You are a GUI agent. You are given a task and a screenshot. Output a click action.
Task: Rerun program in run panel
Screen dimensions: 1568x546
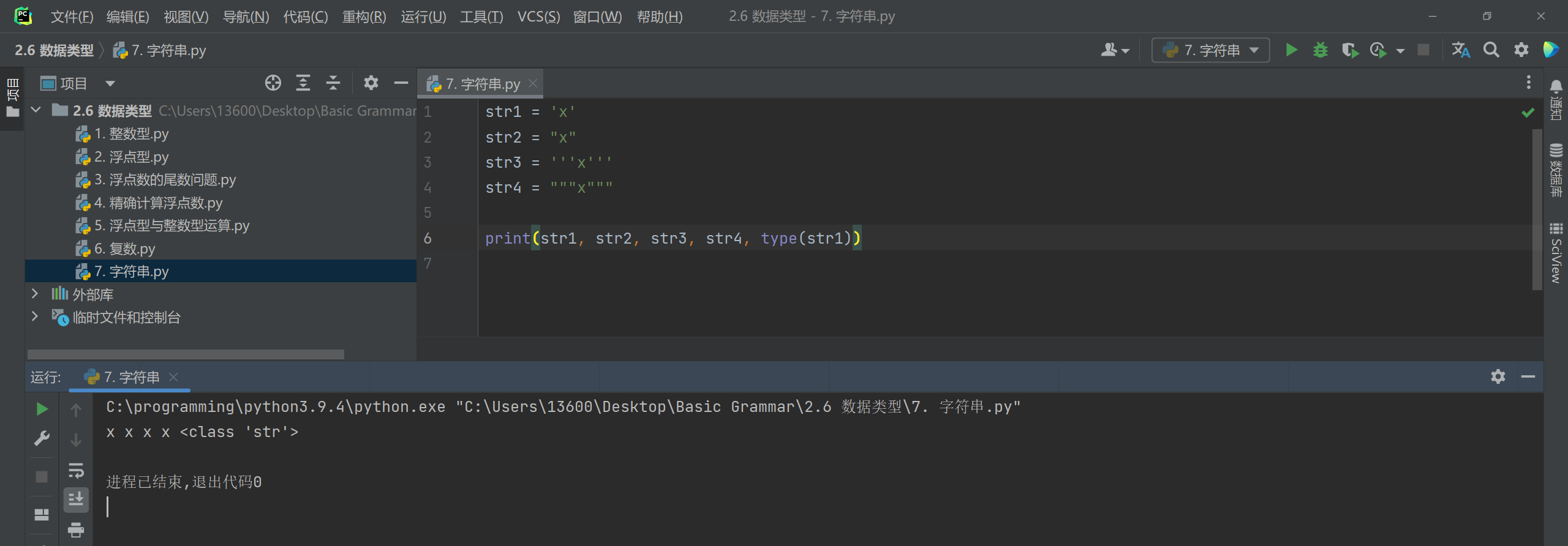[42, 409]
